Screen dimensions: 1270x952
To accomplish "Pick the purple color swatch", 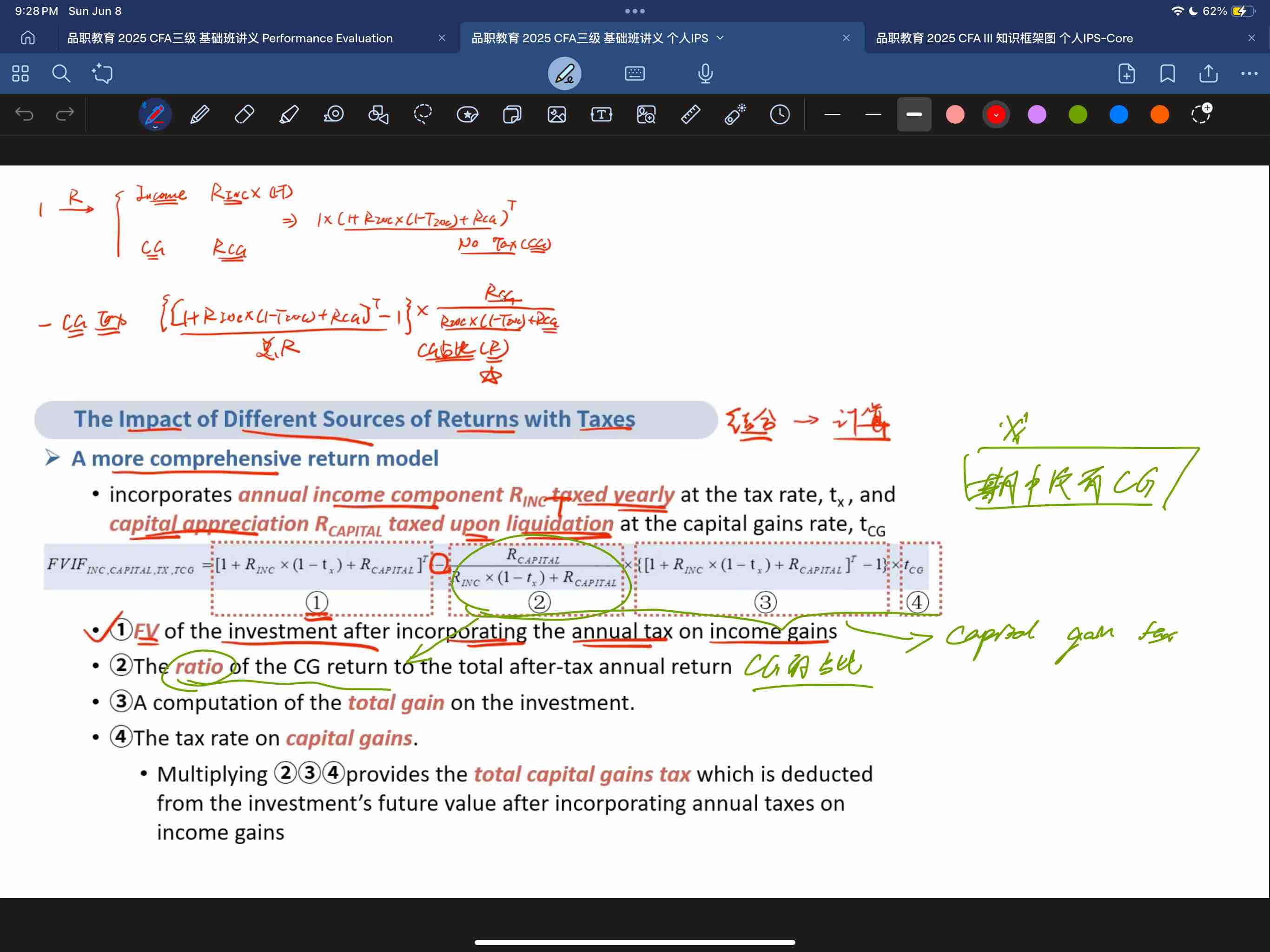I will tap(1037, 114).
